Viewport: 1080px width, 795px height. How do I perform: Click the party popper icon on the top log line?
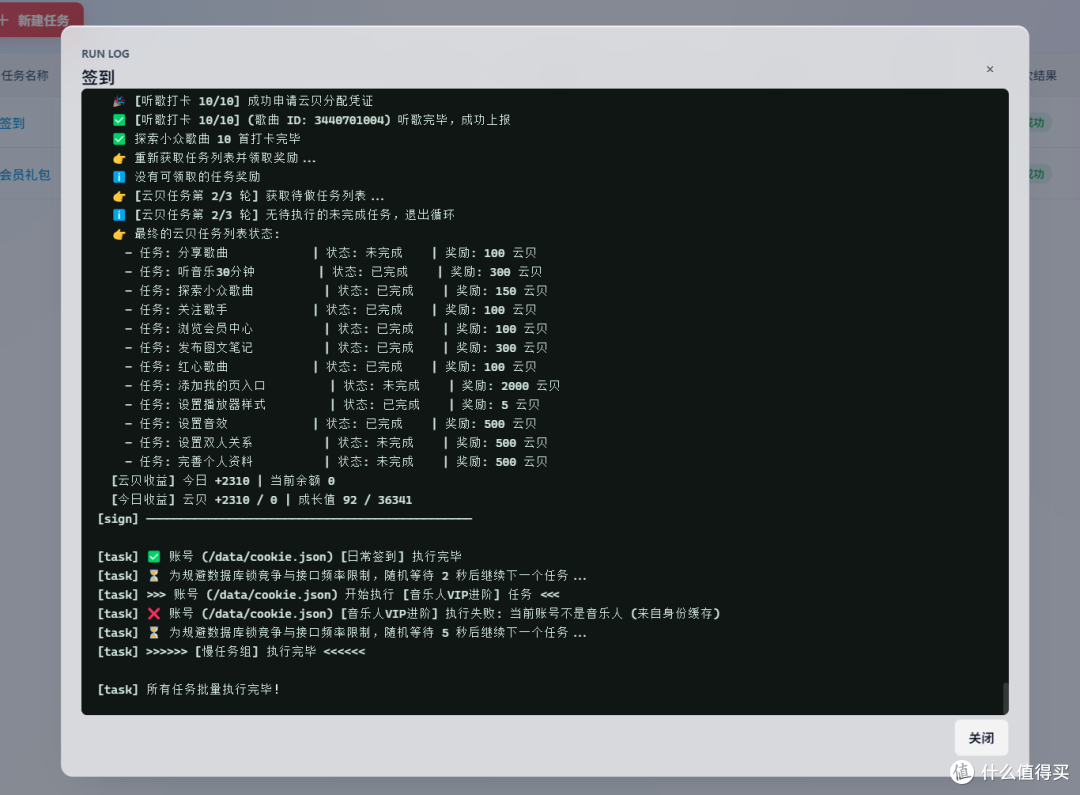click(119, 101)
